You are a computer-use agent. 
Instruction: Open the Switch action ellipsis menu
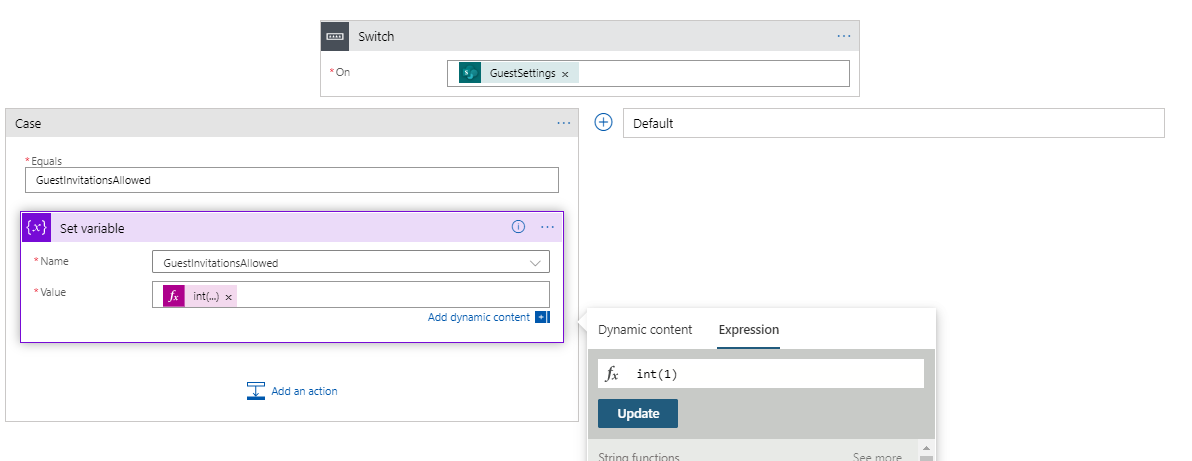pyautogui.click(x=844, y=36)
